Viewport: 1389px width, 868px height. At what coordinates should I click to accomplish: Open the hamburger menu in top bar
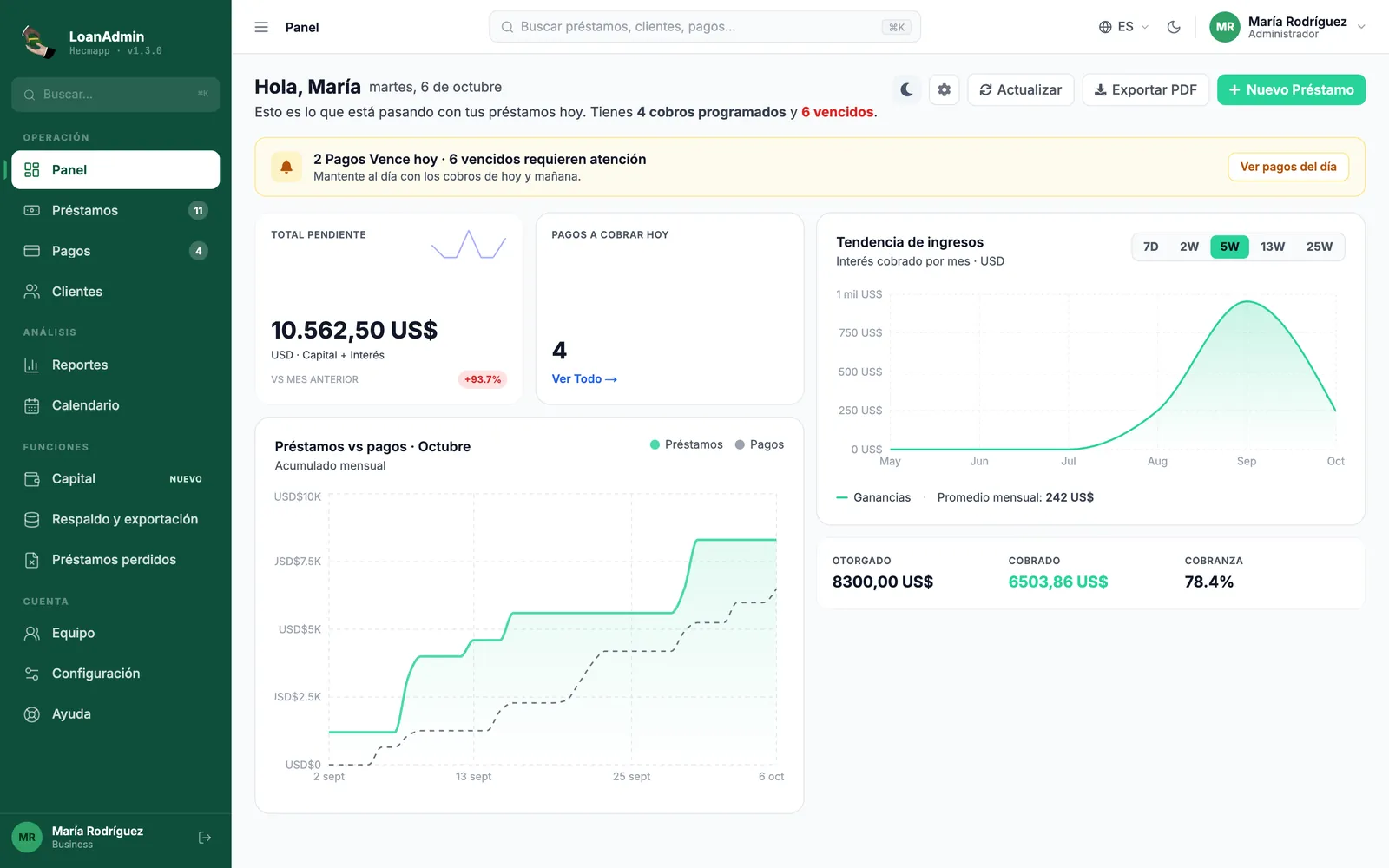[261, 27]
